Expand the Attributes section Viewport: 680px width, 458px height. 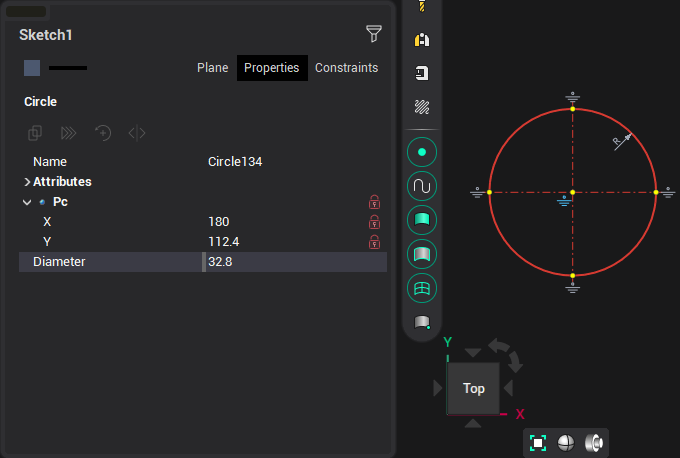click(27, 182)
